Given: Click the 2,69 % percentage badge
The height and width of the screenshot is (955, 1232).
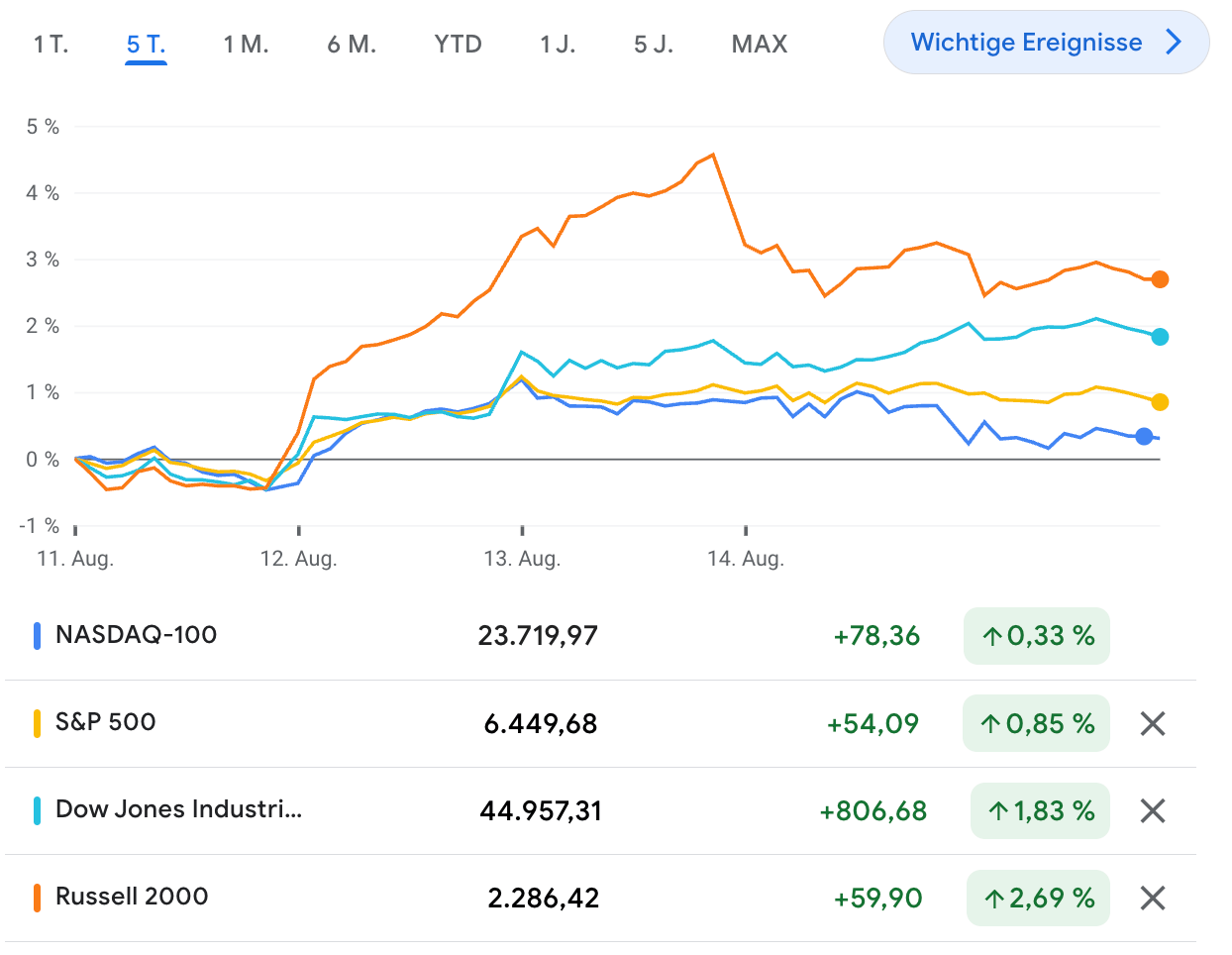Looking at the screenshot, I should [1039, 899].
